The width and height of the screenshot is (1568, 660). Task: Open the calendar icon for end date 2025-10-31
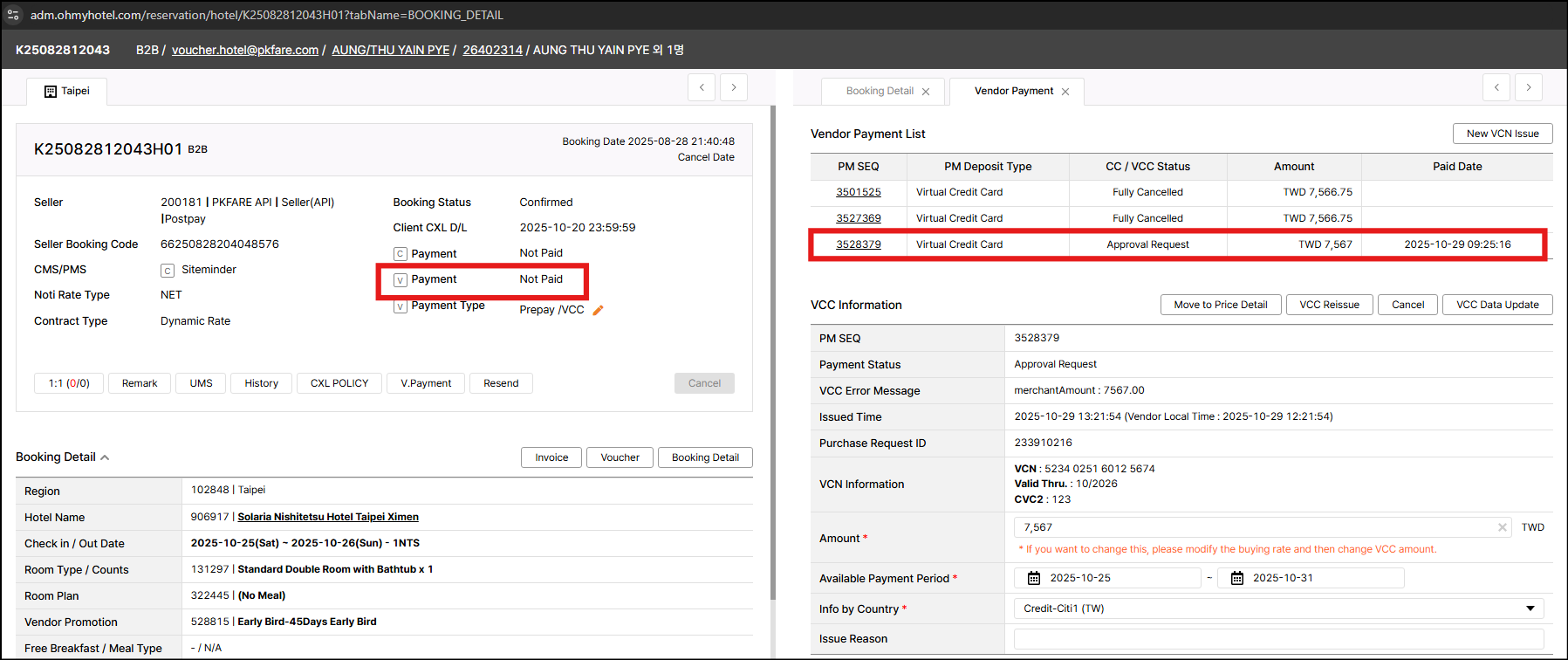tap(1237, 578)
